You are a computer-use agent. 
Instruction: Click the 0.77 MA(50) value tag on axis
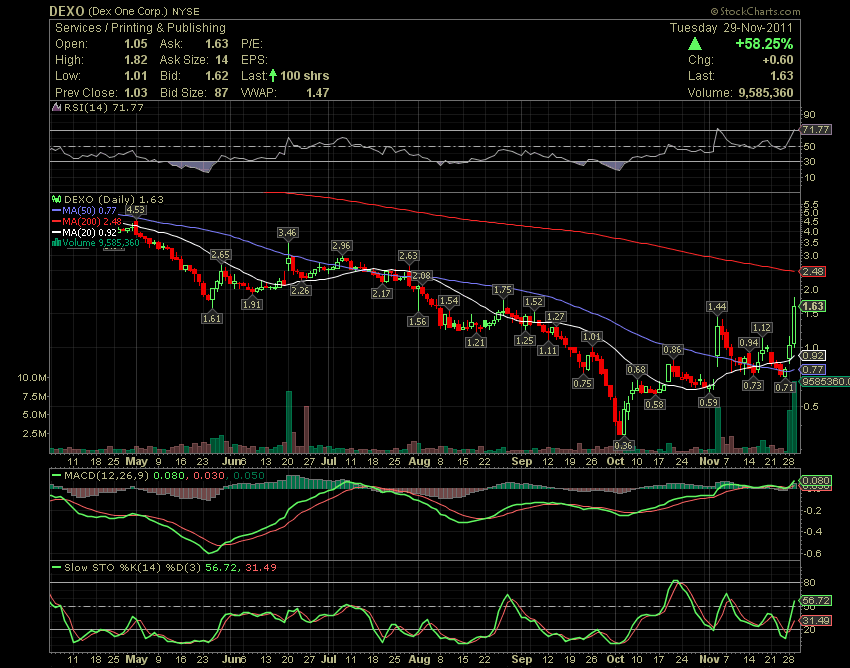[x=813, y=370]
